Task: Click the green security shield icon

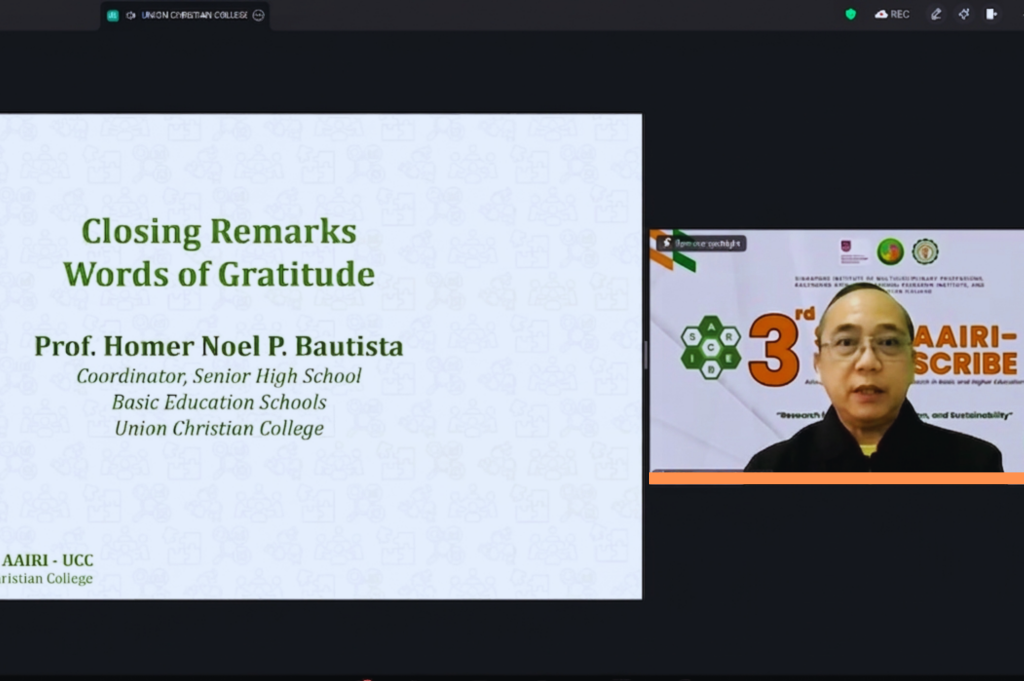Action: (851, 14)
